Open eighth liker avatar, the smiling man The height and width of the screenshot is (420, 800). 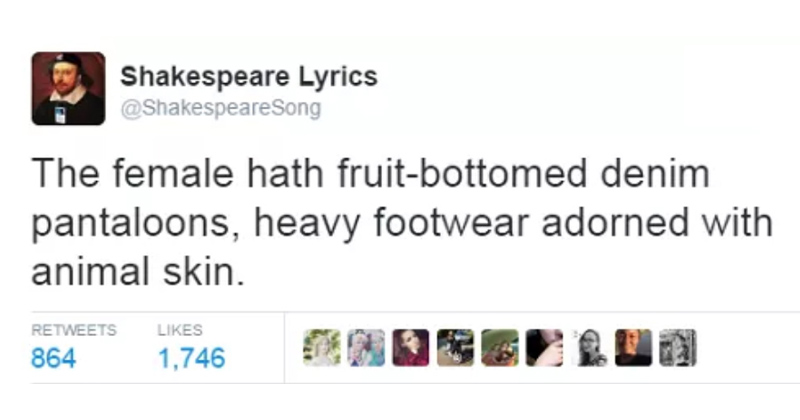coord(634,347)
